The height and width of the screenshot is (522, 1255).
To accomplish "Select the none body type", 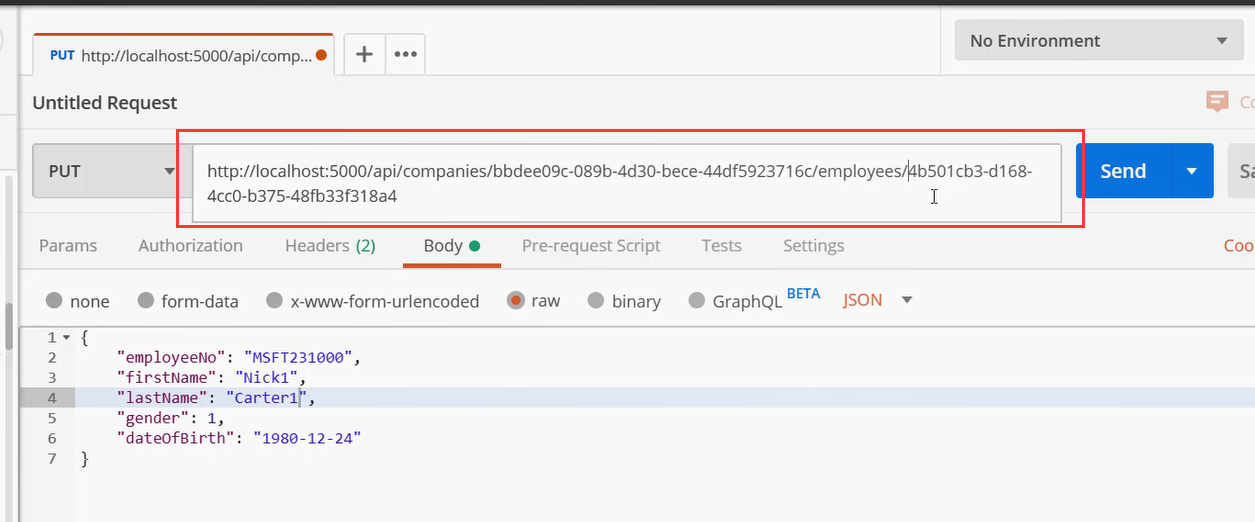I will click(x=54, y=301).
